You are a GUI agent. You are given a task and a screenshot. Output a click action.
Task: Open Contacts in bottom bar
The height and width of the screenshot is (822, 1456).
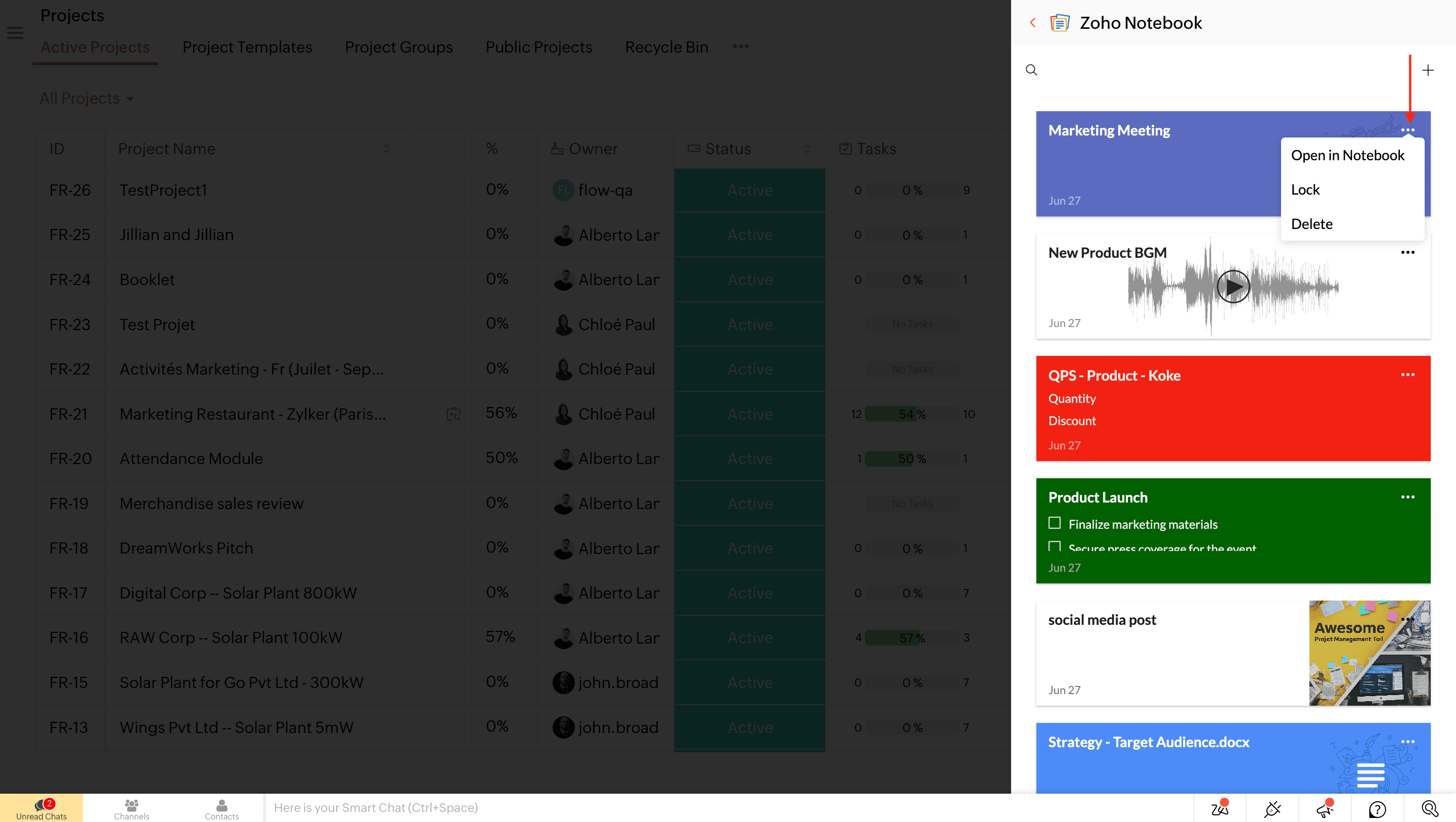tap(221, 808)
